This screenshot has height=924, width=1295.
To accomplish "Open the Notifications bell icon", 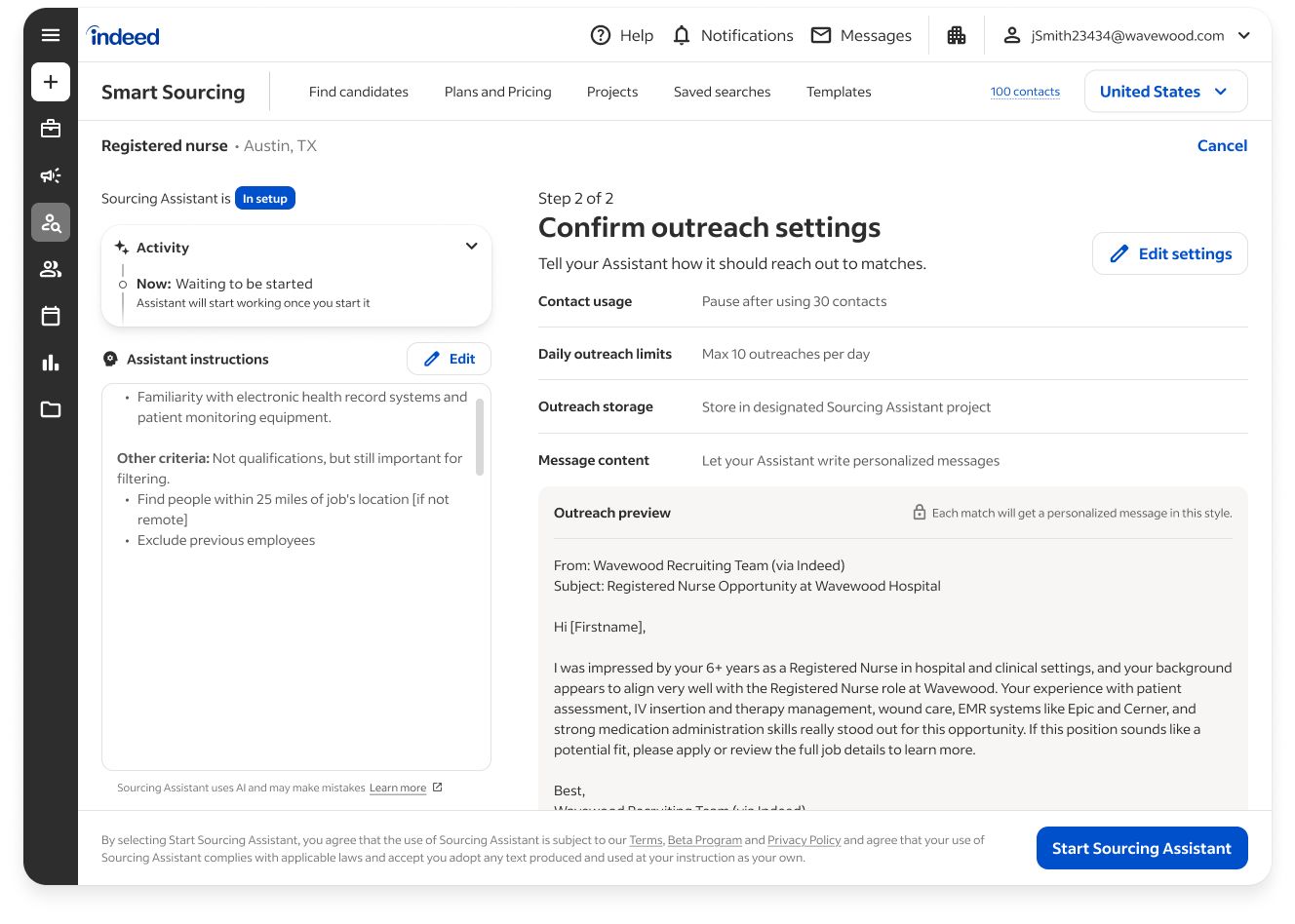I will click(x=682, y=35).
